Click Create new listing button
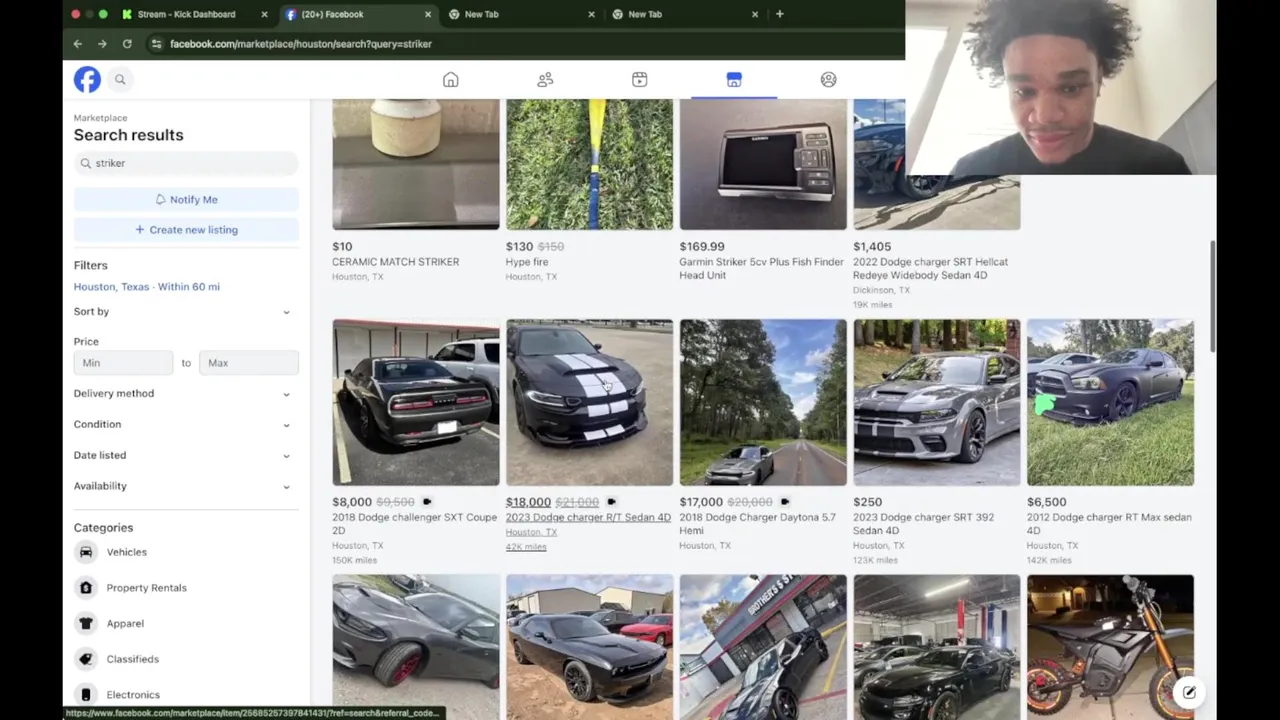The width and height of the screenshot is (1280, 720). tap(186, 230)
